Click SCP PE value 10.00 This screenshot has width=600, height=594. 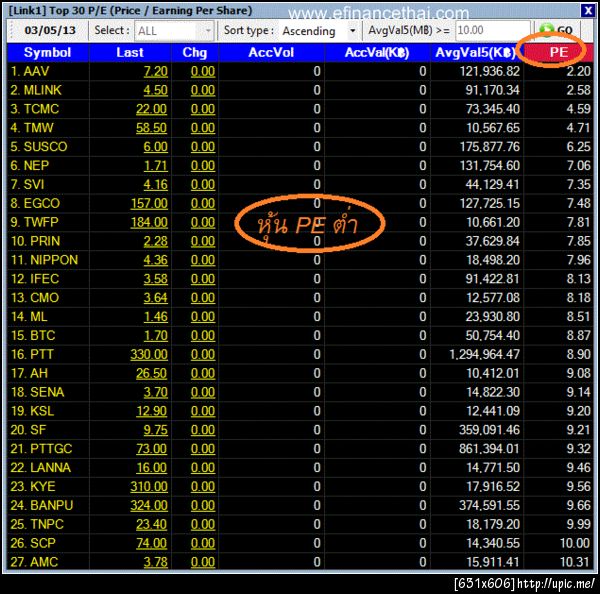(575, 543)
